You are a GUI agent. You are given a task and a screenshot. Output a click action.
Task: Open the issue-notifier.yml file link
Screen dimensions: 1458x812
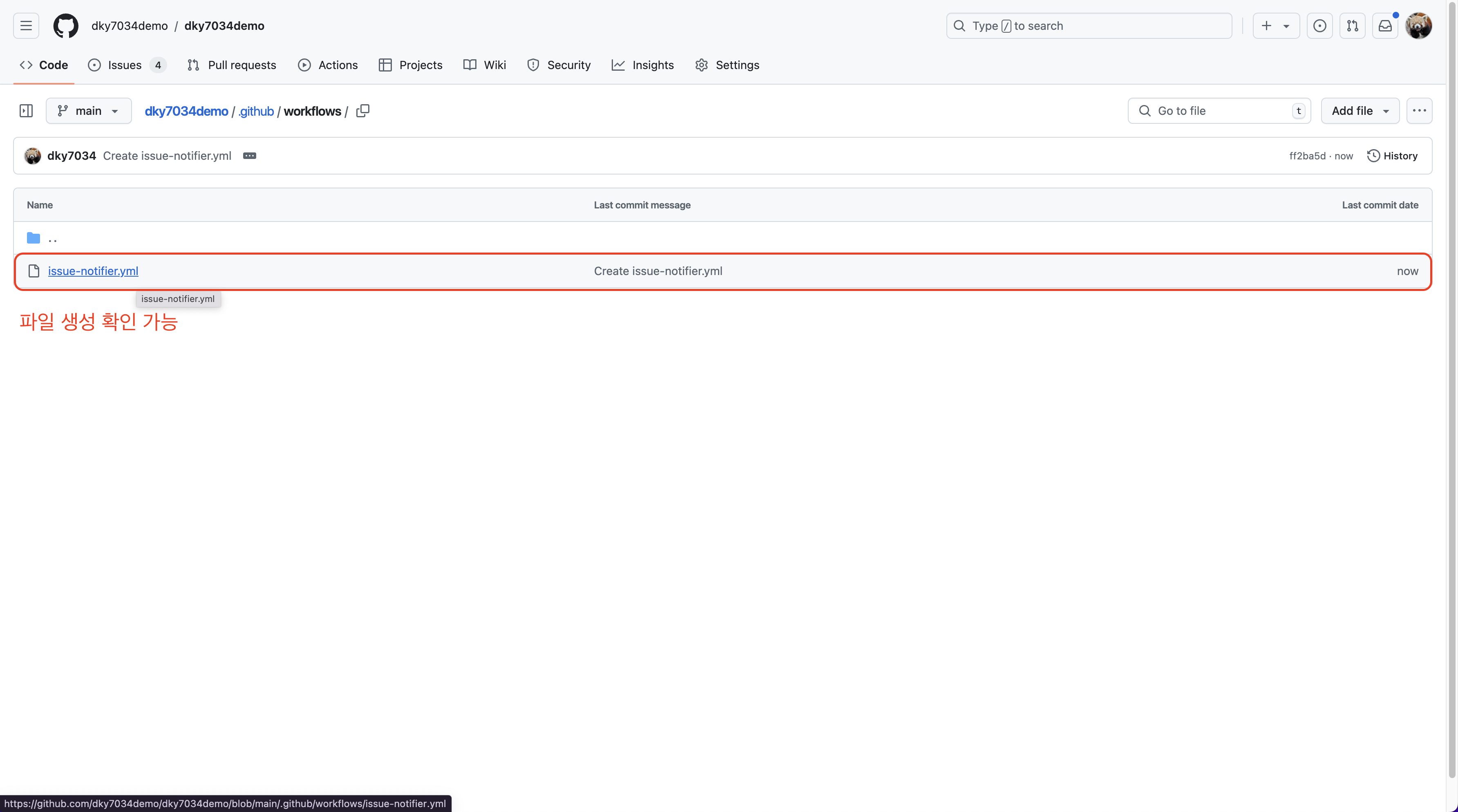coord(93,271)
